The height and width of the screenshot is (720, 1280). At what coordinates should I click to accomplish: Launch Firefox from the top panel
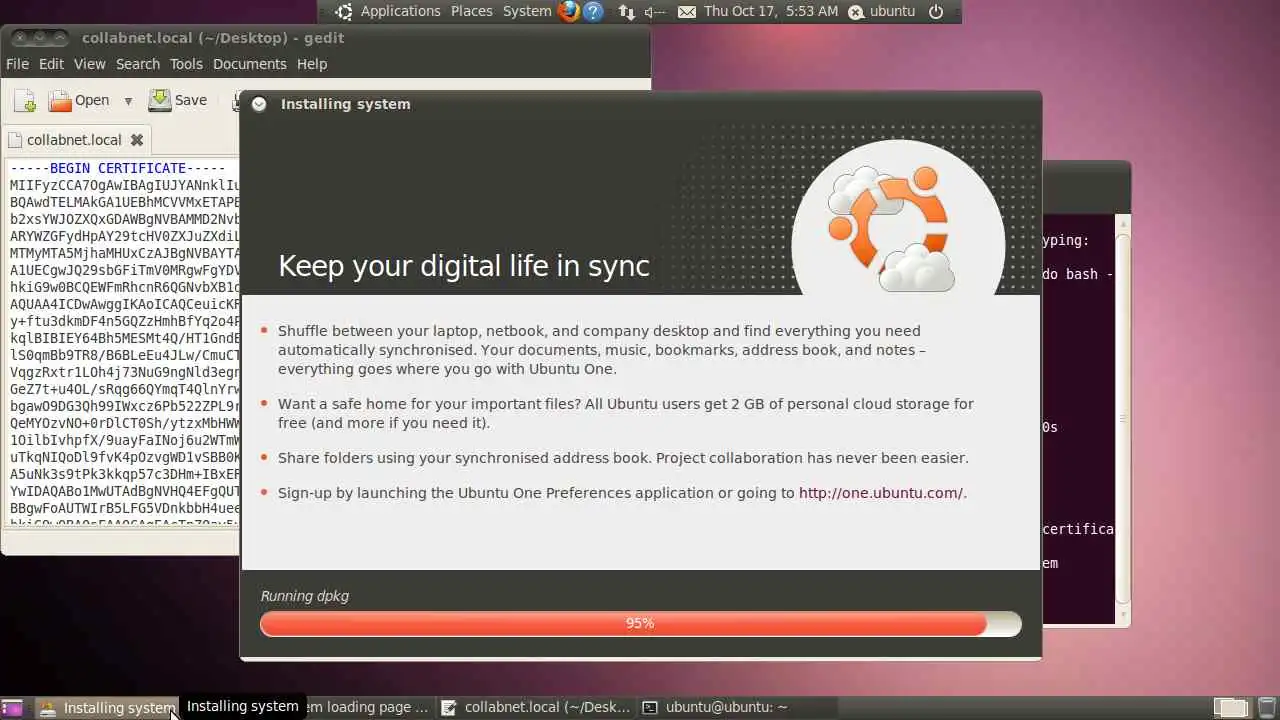[569, 12]
